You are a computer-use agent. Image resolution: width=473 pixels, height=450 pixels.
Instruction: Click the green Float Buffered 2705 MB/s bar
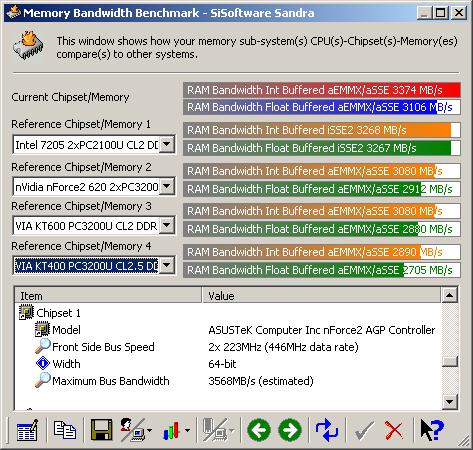(x=322, y=270)
